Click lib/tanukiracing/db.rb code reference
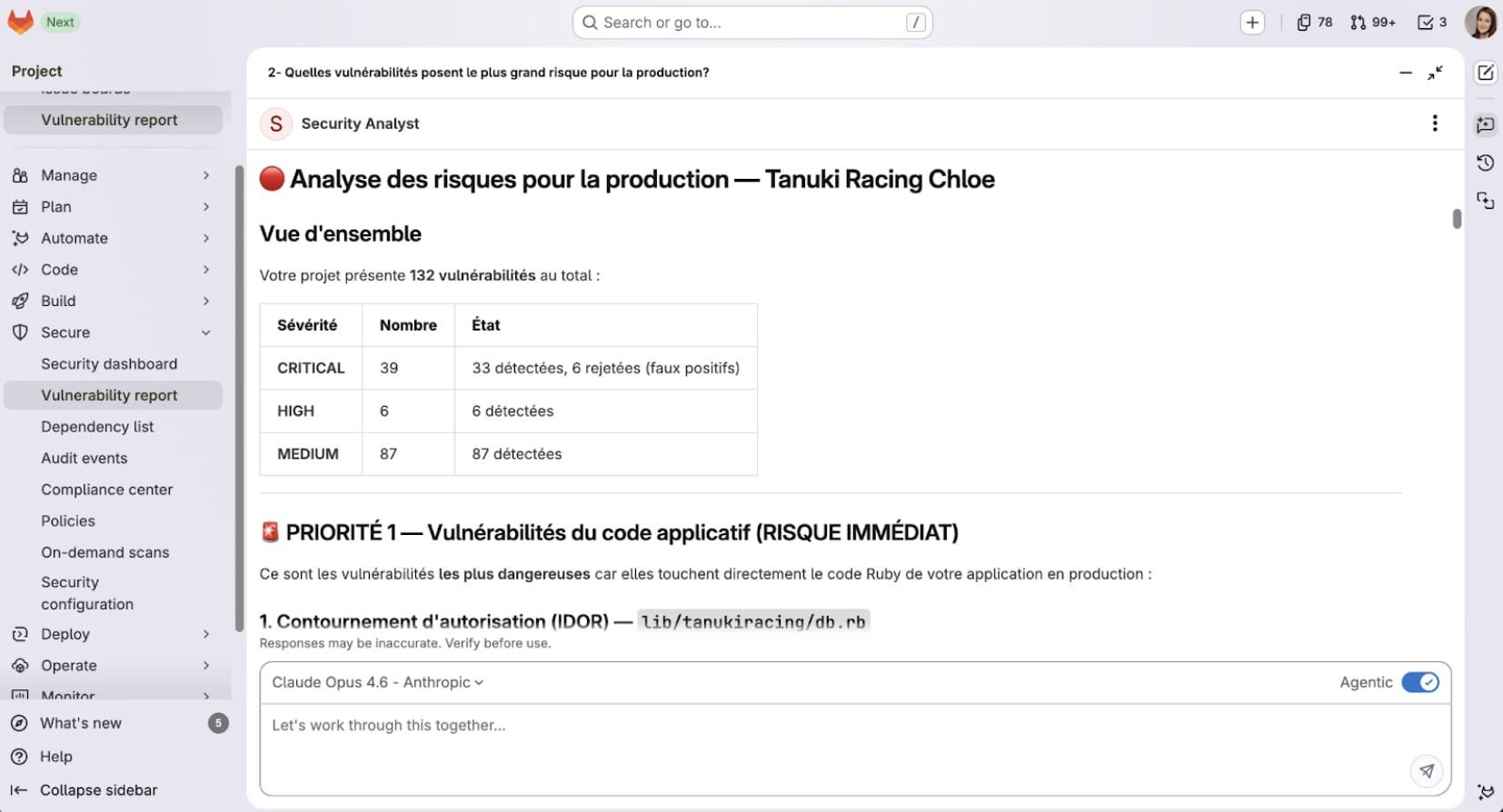Viewport: 1503px width, 812px height. 753,621
